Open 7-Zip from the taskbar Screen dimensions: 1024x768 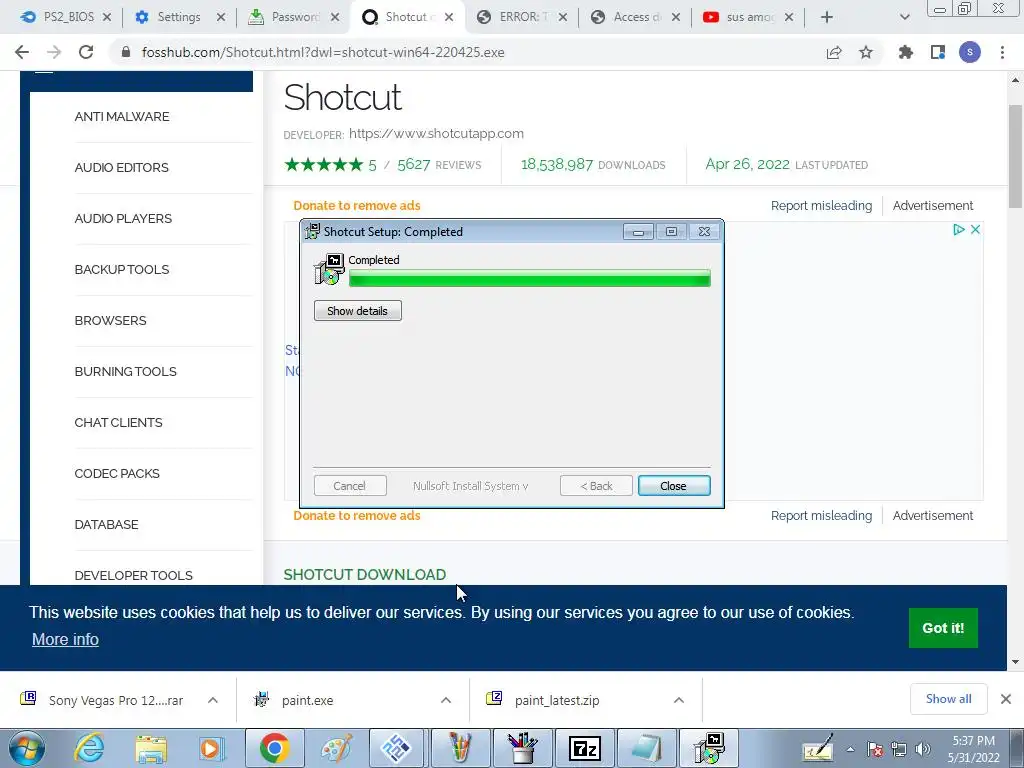click(x=585, y=748)
